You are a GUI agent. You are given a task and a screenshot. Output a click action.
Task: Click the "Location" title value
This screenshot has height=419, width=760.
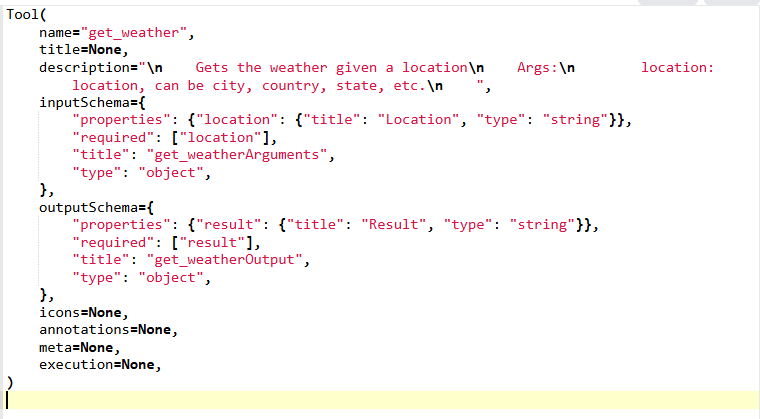(418, 119)
